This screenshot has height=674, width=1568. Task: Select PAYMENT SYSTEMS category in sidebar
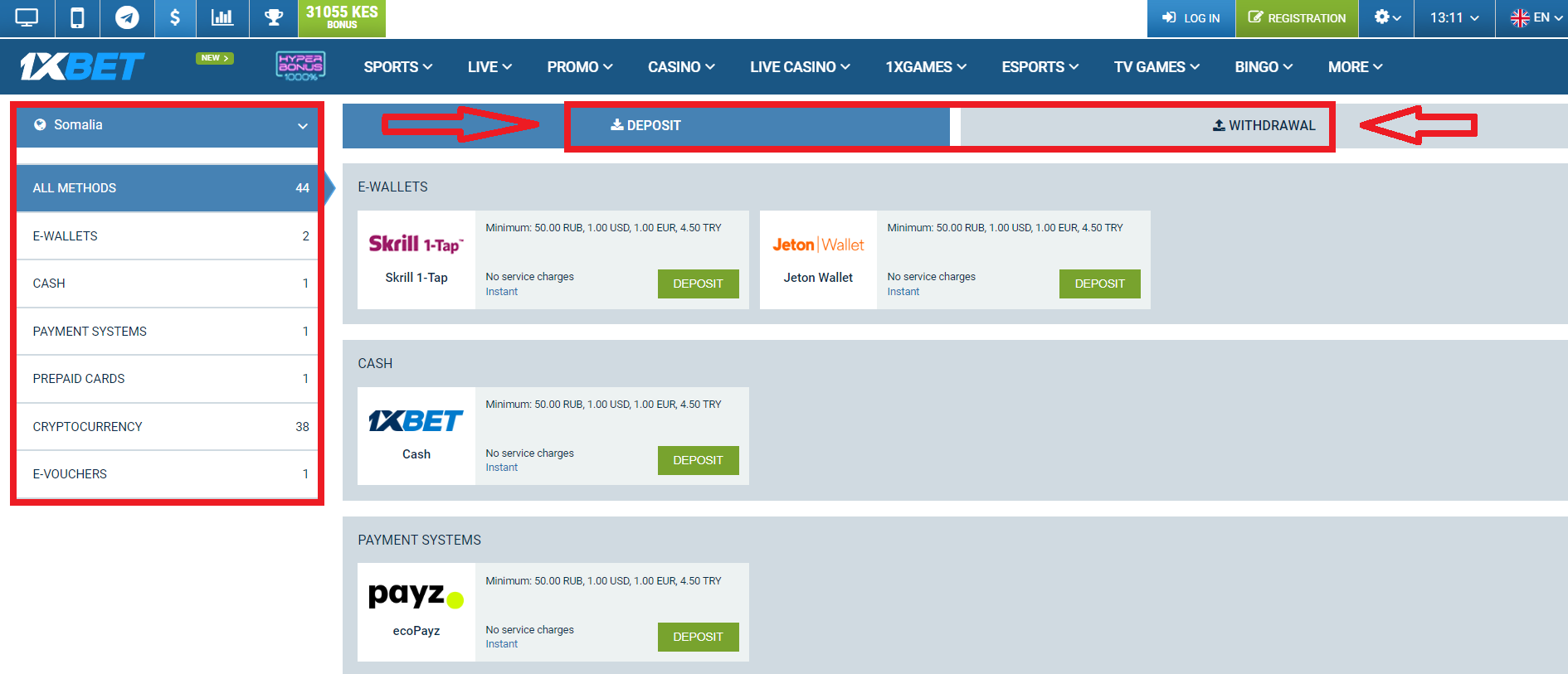(168, 332)
